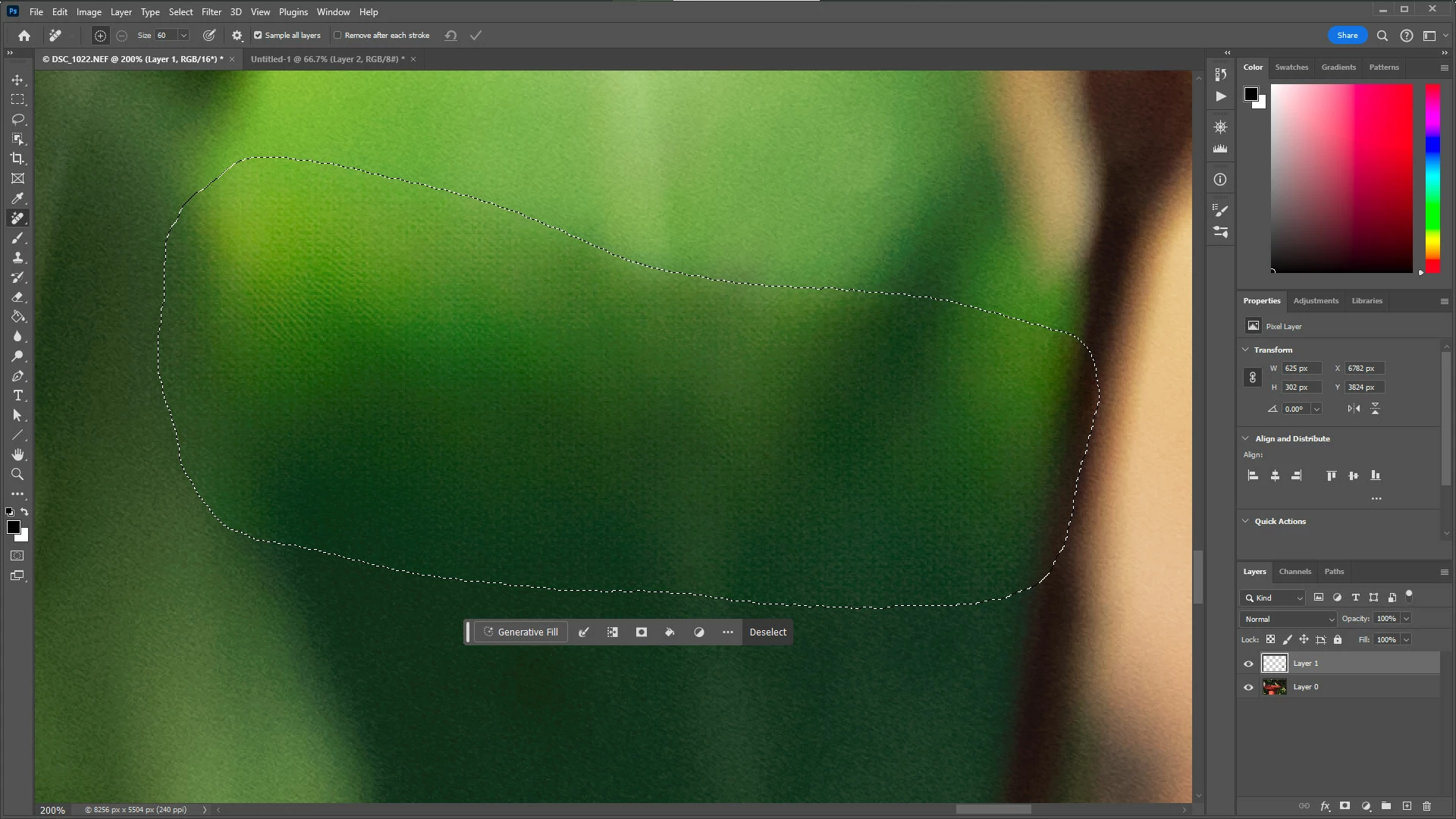Select the Zoom tool in toolbar
The image size is (1456, 819).
click(17, 475)
